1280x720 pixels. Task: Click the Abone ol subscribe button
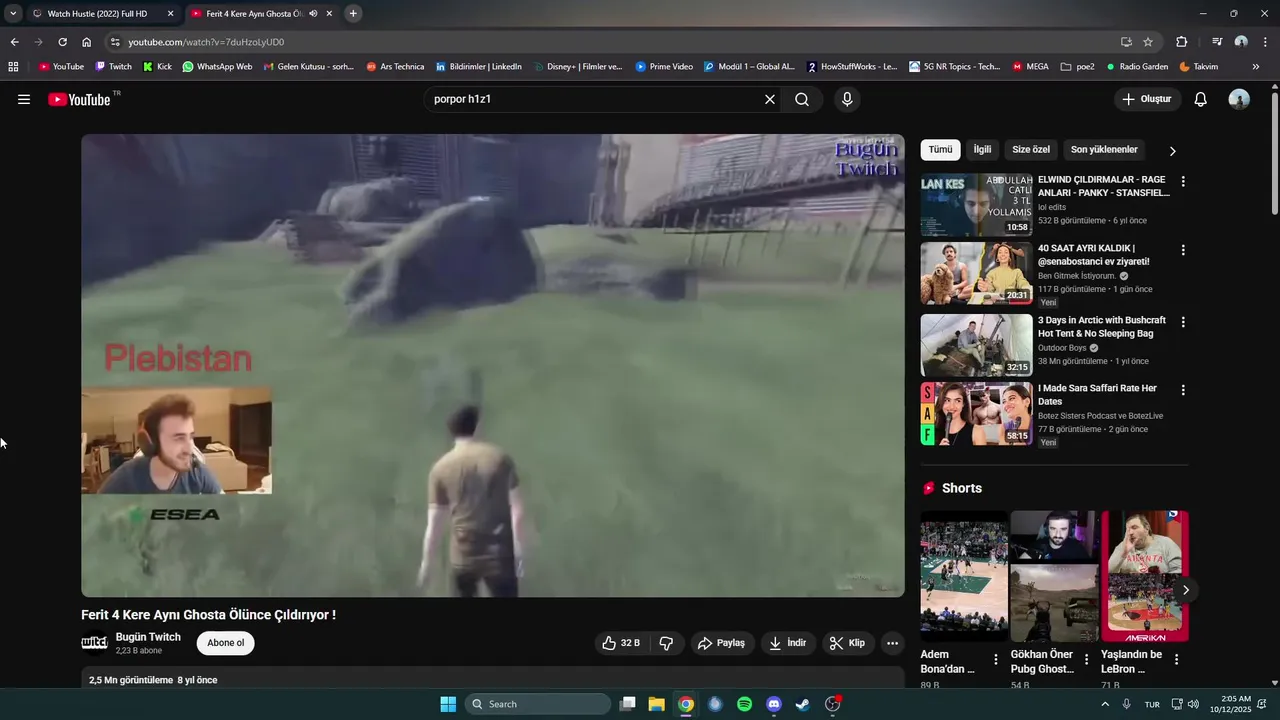click(x=225, y=643)
